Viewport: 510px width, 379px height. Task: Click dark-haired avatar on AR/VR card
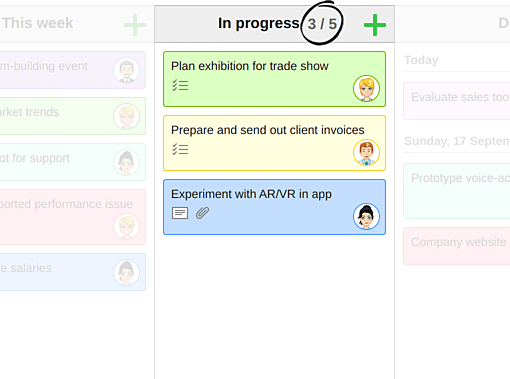(366, 216)
